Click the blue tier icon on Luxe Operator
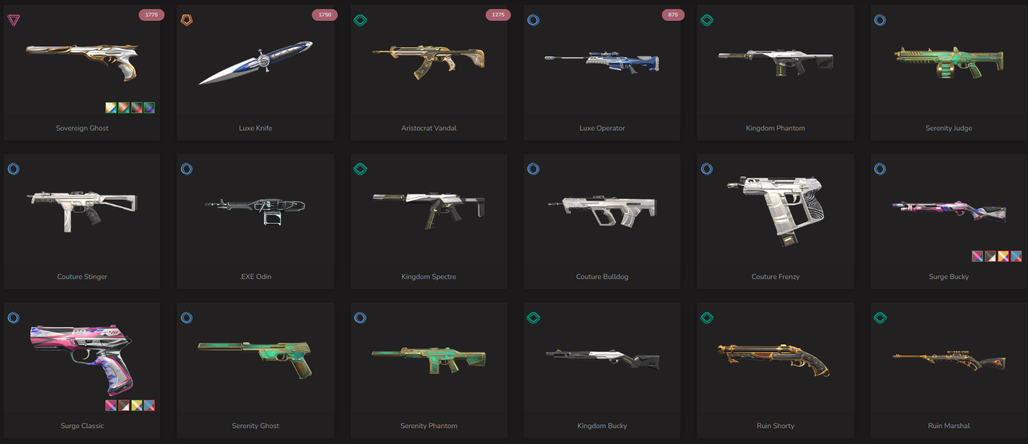Viewport: 1028px width, 444px height. (x=533, y=20)
